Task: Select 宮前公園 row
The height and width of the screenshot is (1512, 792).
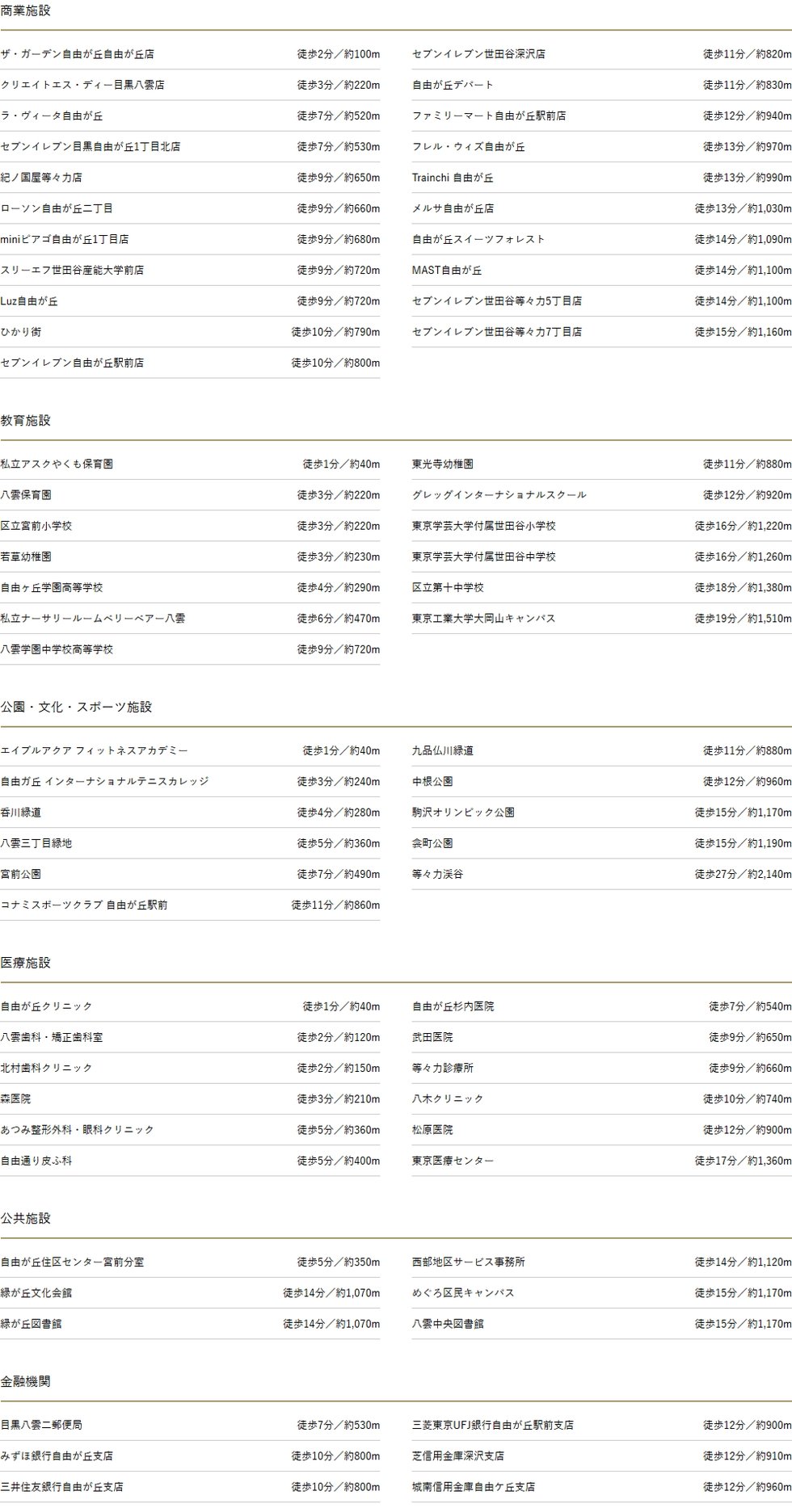Action: [190, 874]
